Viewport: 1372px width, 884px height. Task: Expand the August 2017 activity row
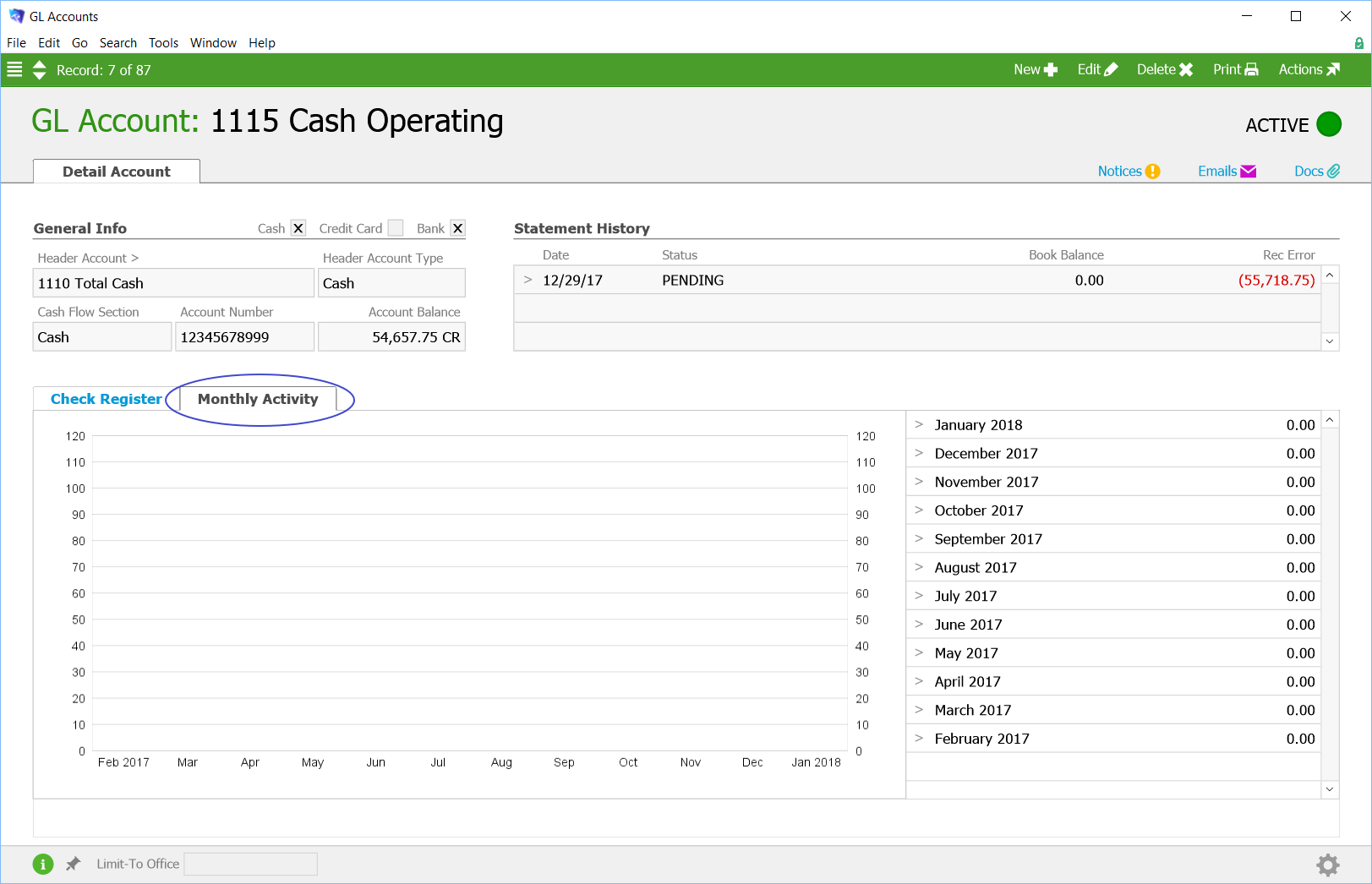(x=919, y=567)
